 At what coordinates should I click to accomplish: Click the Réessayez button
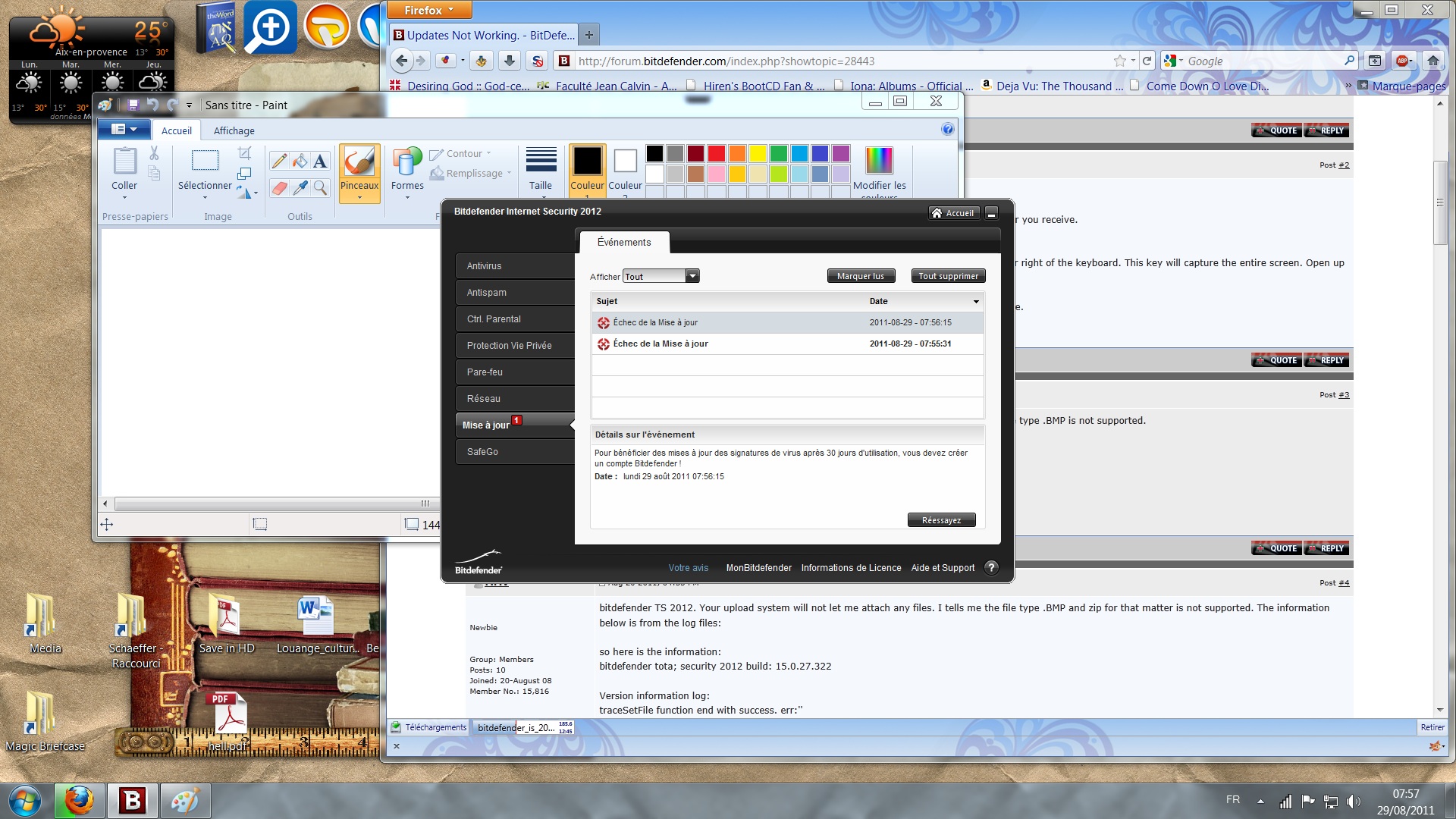[x=941, y=520]
